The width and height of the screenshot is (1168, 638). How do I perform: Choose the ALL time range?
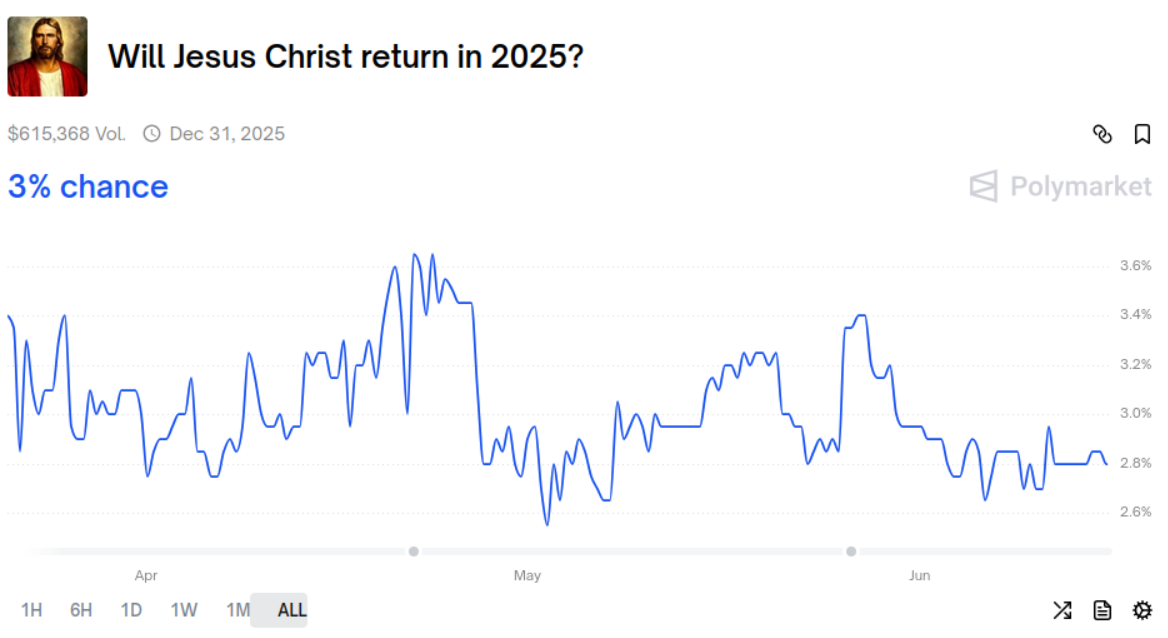point(292,610)
